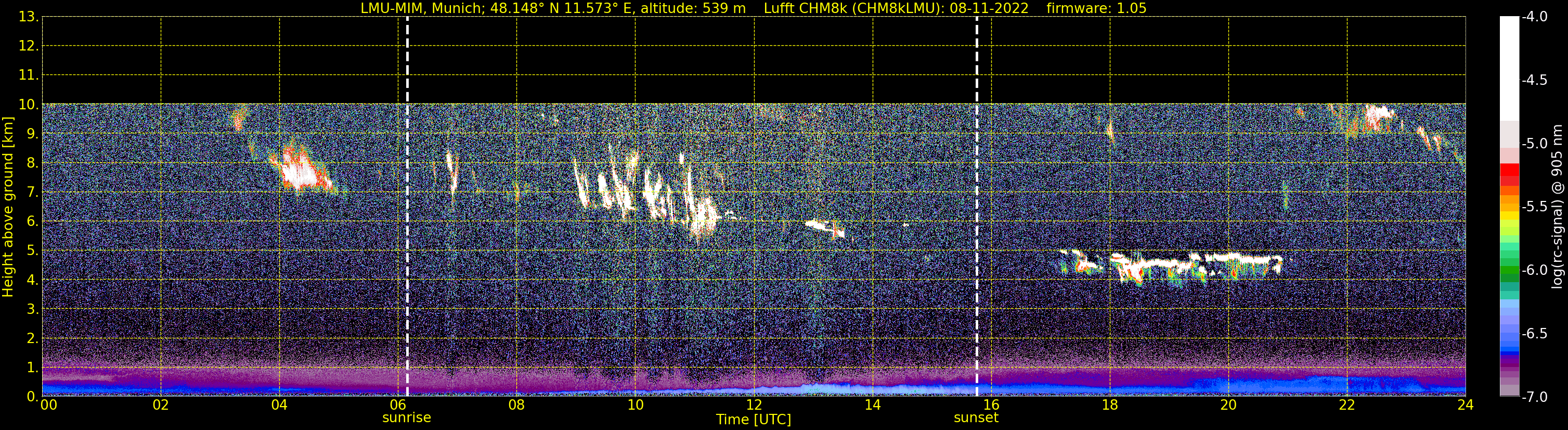This screenshot has height=430, width=1568.
Task: Click the '11.' height axis tick label
Action: click(29, 75)
